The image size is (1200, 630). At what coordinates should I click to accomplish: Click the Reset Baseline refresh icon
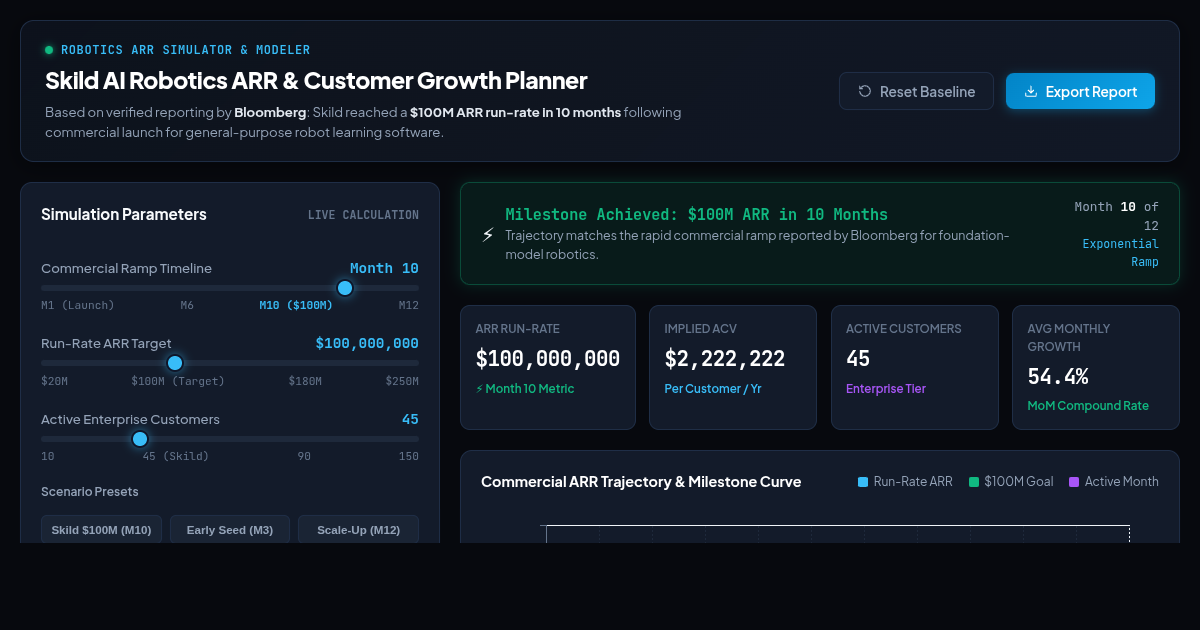coord(865,91)
